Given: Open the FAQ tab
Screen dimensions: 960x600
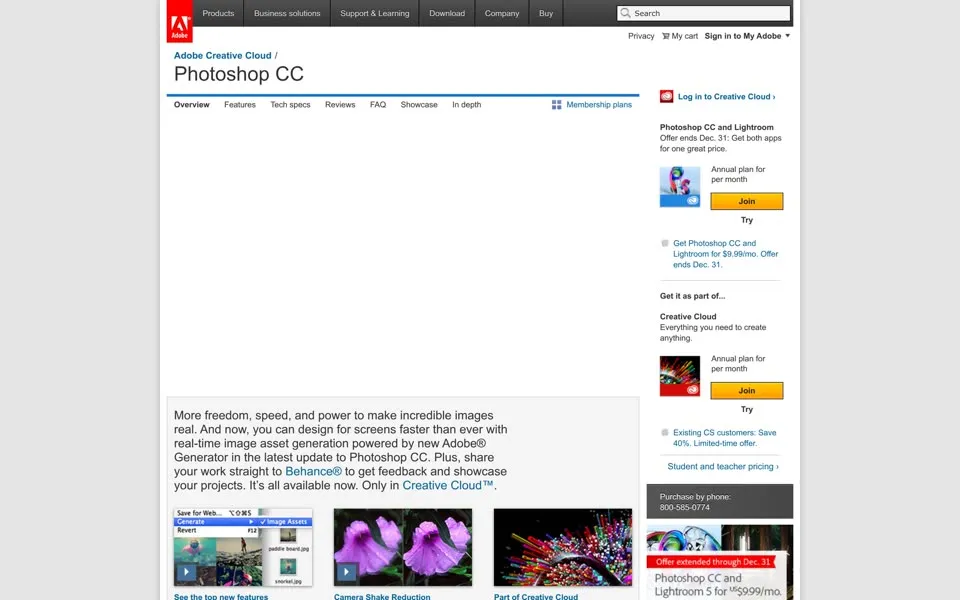Looking at the screenshot, I should pyautogui.click(x=378, y=105).
